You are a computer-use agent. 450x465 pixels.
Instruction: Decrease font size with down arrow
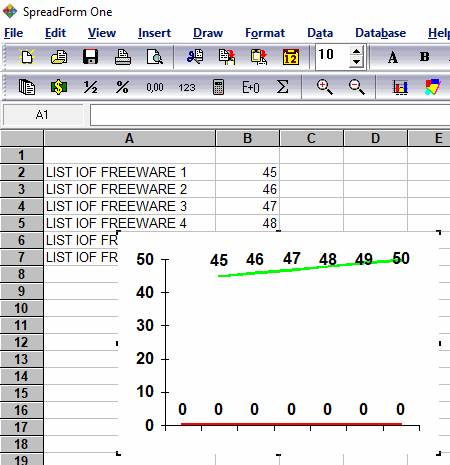pos(356,62)
